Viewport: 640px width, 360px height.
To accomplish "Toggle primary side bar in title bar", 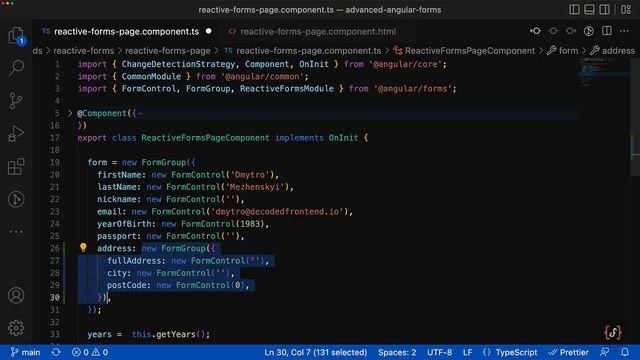I will (x=574, y=9).
